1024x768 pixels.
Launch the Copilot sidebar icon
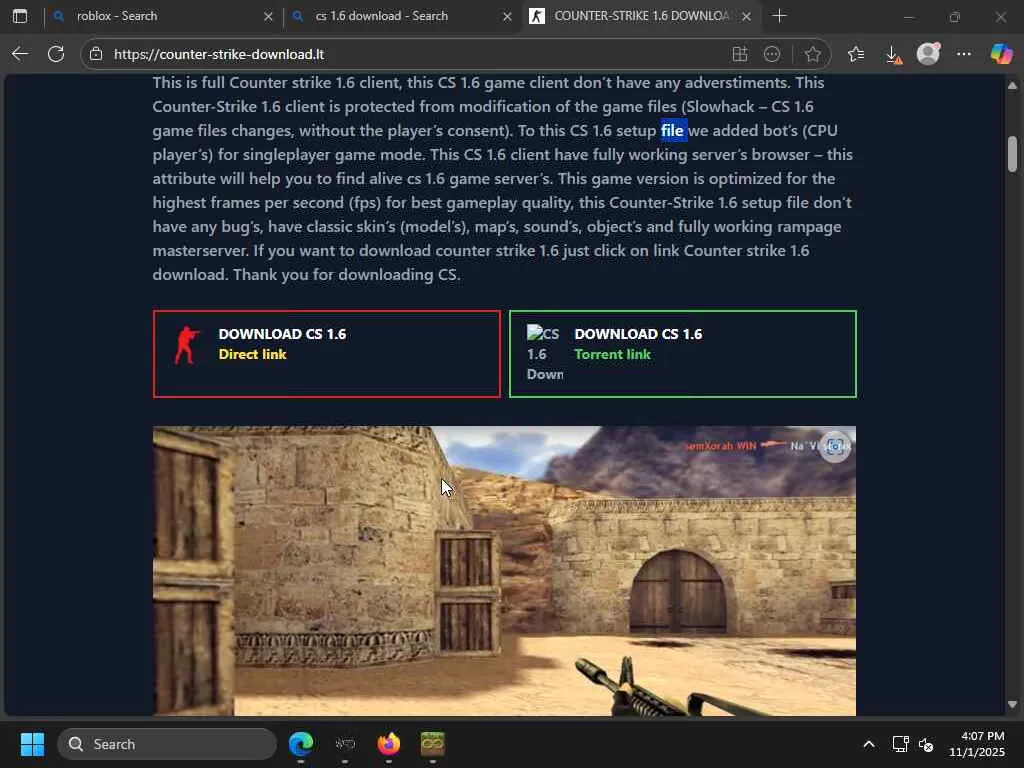(1000, 54)
